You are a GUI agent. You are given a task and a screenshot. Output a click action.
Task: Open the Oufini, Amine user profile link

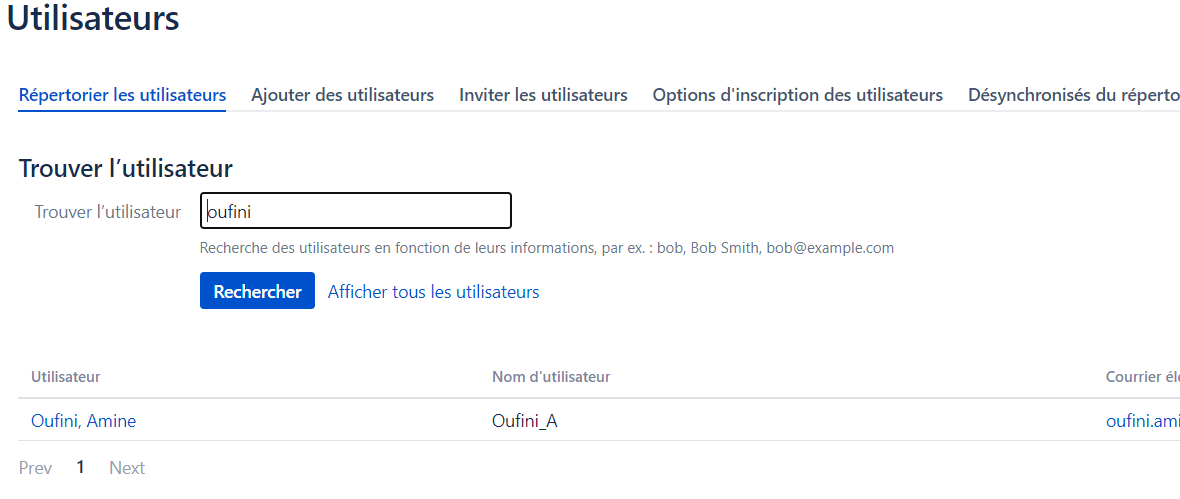click(84, 421)
